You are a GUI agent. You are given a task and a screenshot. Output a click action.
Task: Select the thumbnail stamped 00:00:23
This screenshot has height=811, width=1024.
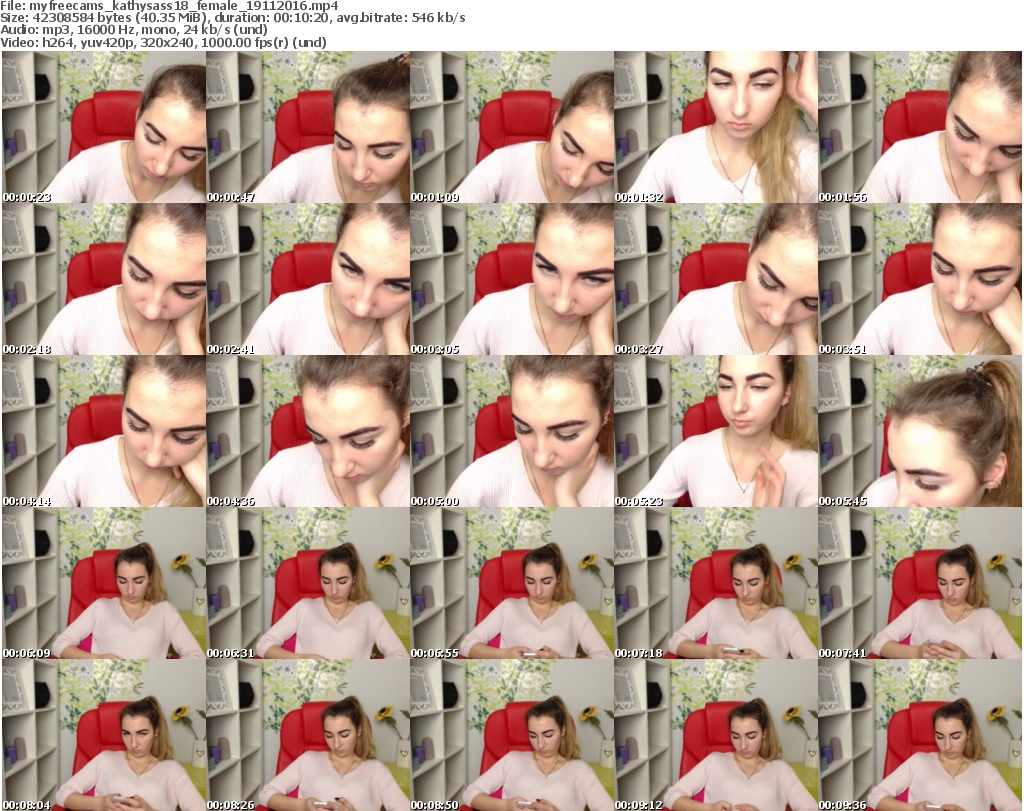click(104, 127)
